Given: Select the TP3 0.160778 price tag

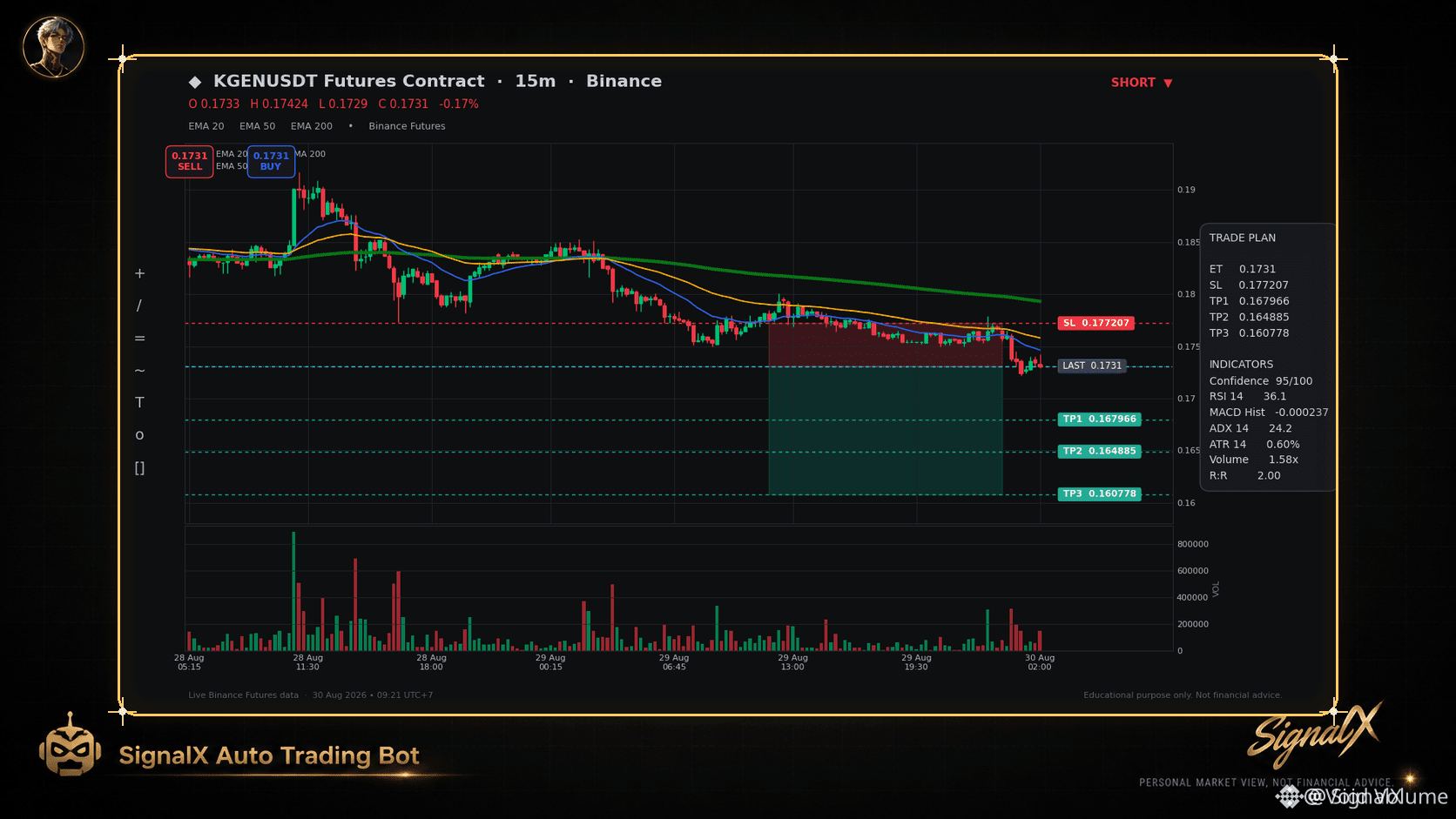Looking at the screenshot, I should [x=1099, y=494].
